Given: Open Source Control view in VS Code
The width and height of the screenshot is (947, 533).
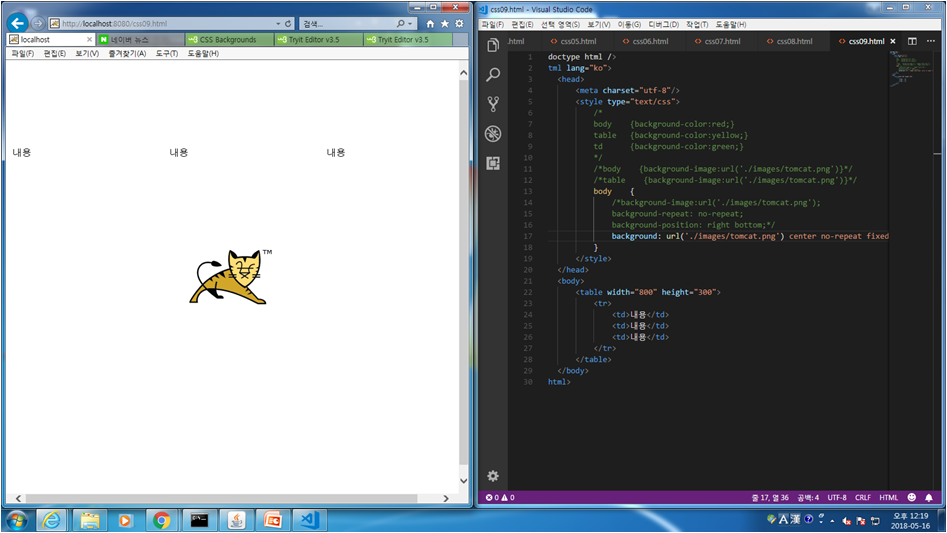Looking at the screenshot, I should [493, 104].
